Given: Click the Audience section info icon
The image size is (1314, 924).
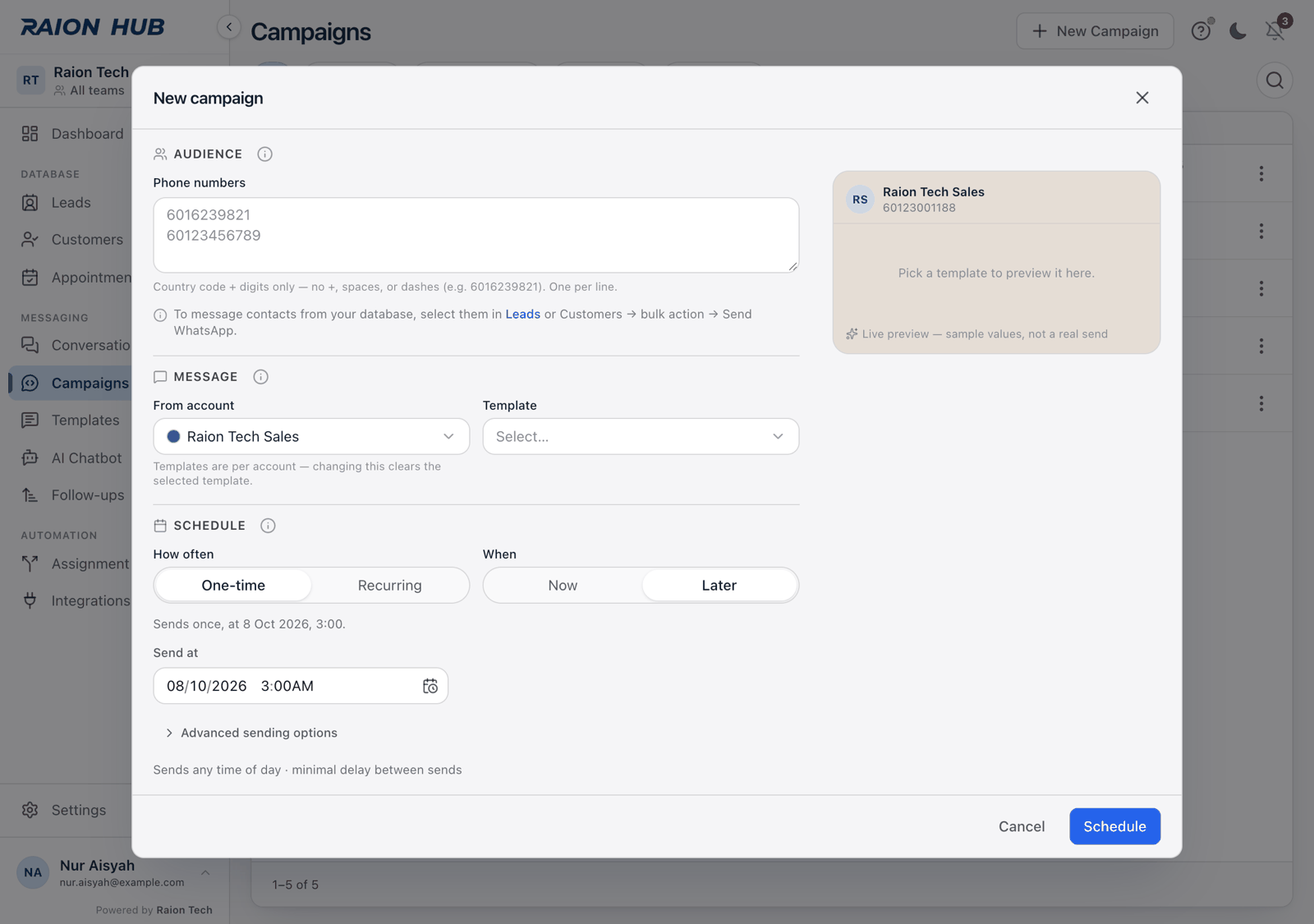Looking at the screenshot, I should (x=264, y=154).
